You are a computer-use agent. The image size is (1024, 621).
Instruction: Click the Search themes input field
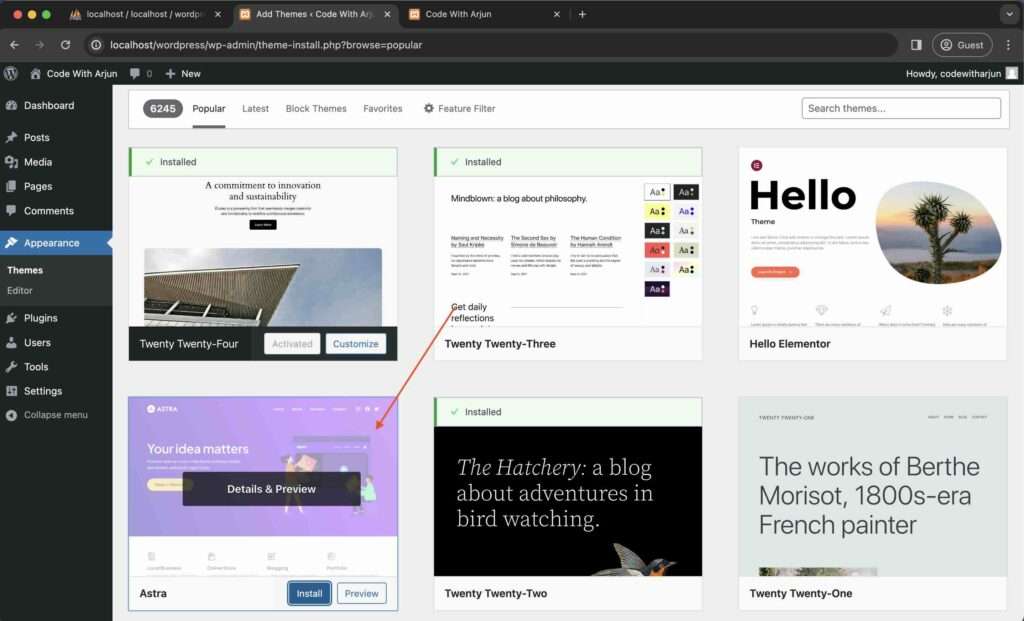pos(901,108)
